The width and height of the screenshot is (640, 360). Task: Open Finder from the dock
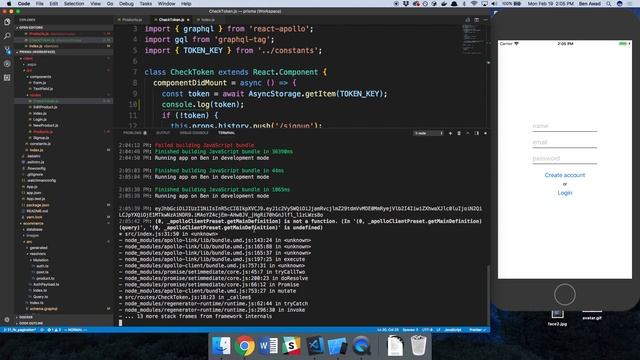pyautogui.click(x=222, y=346)
